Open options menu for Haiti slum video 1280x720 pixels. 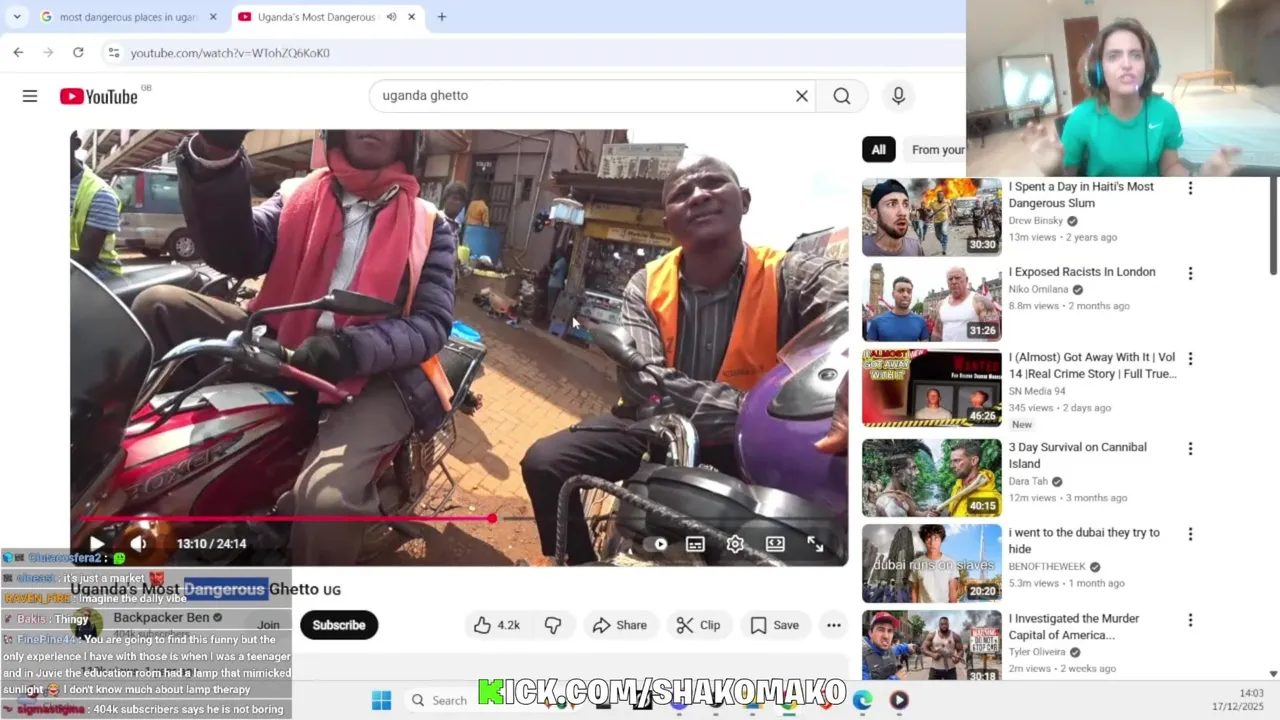[1190, 188]
